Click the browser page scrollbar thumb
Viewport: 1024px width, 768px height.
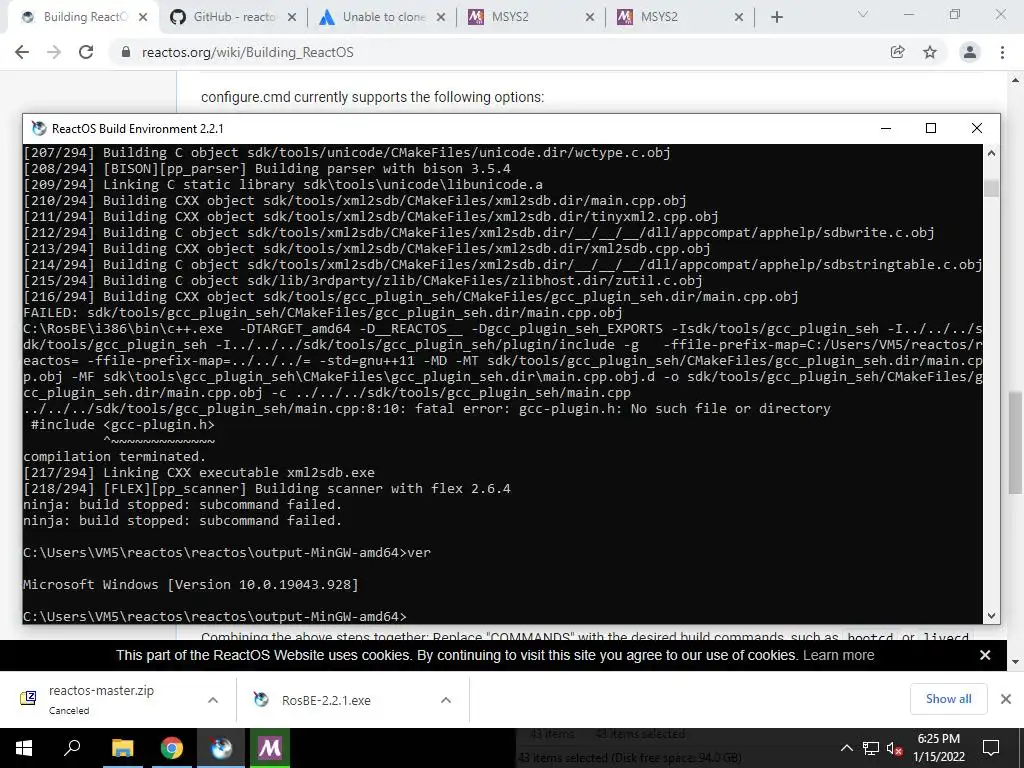(1015, 443)
